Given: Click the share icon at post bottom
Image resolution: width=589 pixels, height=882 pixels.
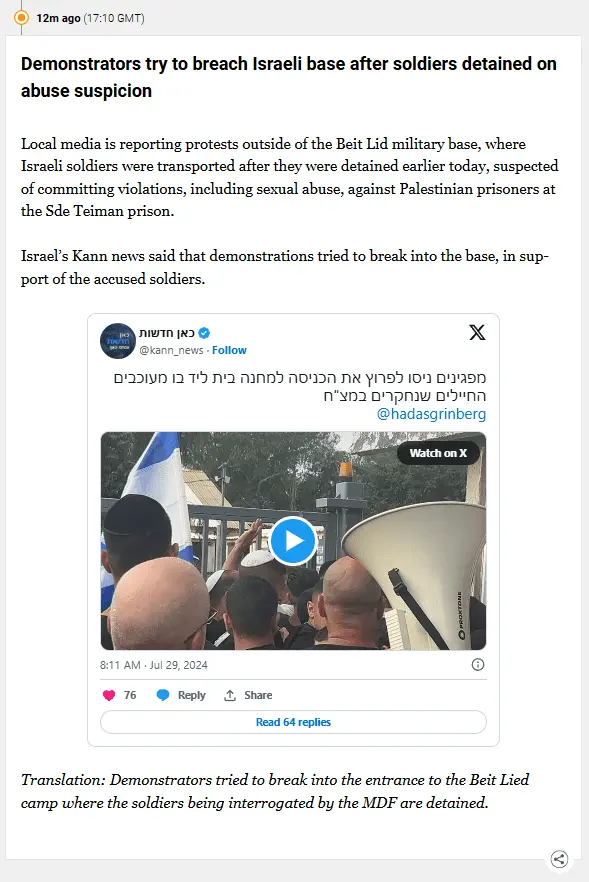Looking at the screenshot, I should pyautogui.click(x=559, y=859).
